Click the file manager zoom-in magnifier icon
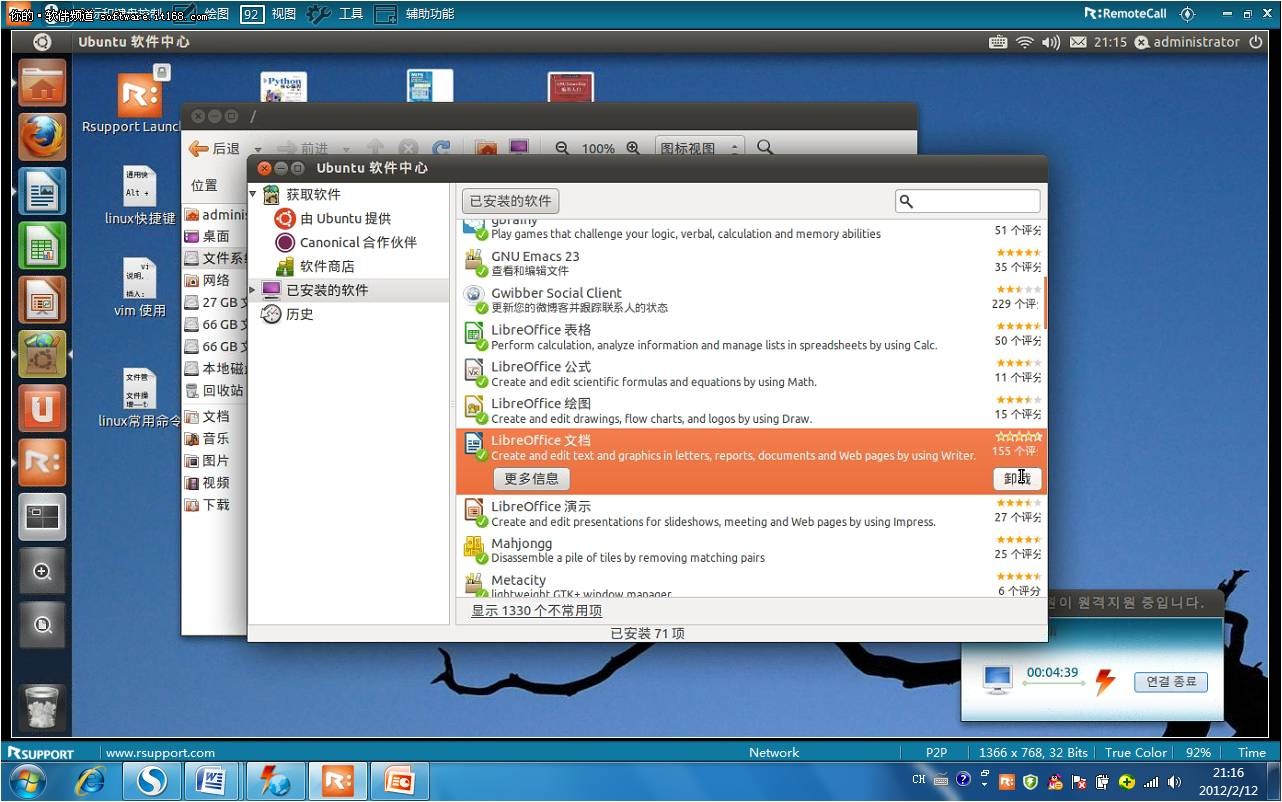The width and height of the screenshot is (1282, 802). (633, 148)
